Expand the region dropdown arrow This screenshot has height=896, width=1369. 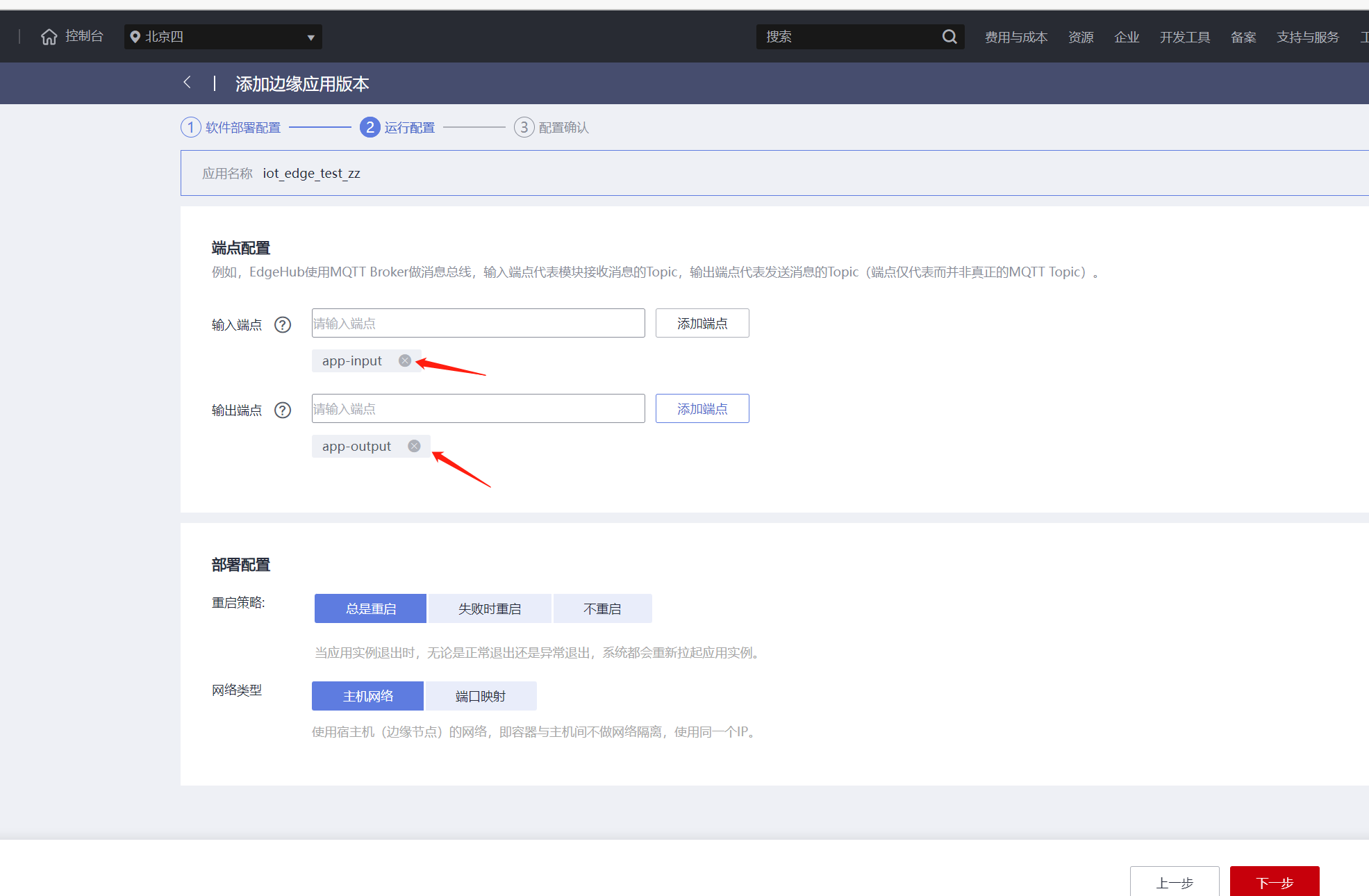click(x=310, y=38)
